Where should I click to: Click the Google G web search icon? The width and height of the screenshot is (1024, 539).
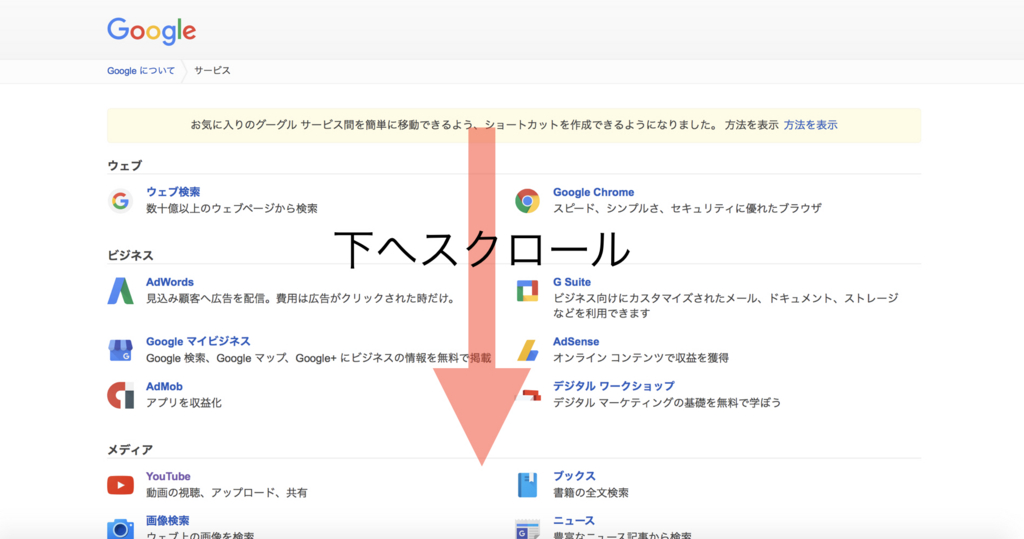(120, 201)
